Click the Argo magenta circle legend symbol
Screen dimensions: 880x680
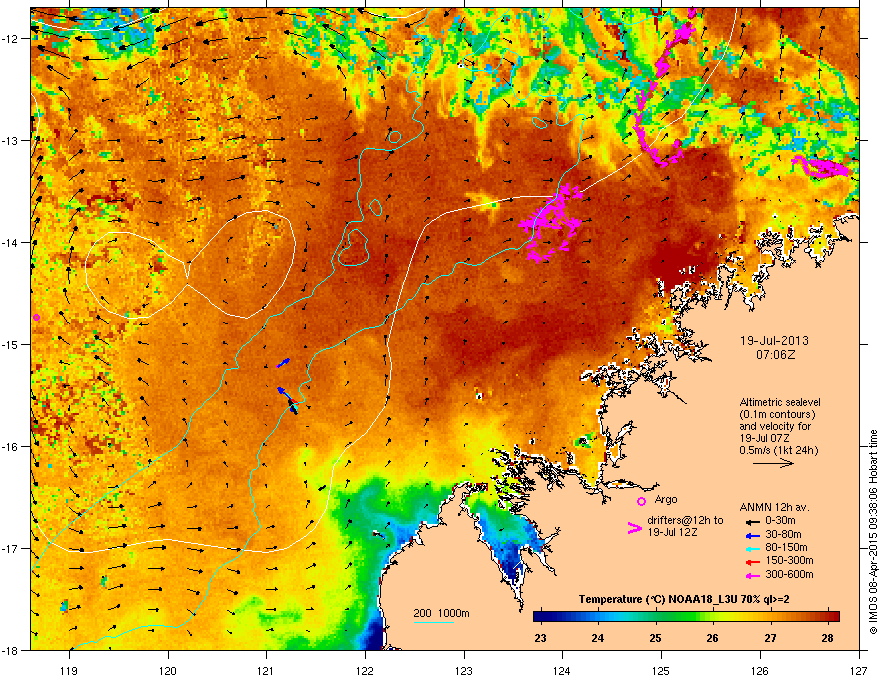[641, 501]
